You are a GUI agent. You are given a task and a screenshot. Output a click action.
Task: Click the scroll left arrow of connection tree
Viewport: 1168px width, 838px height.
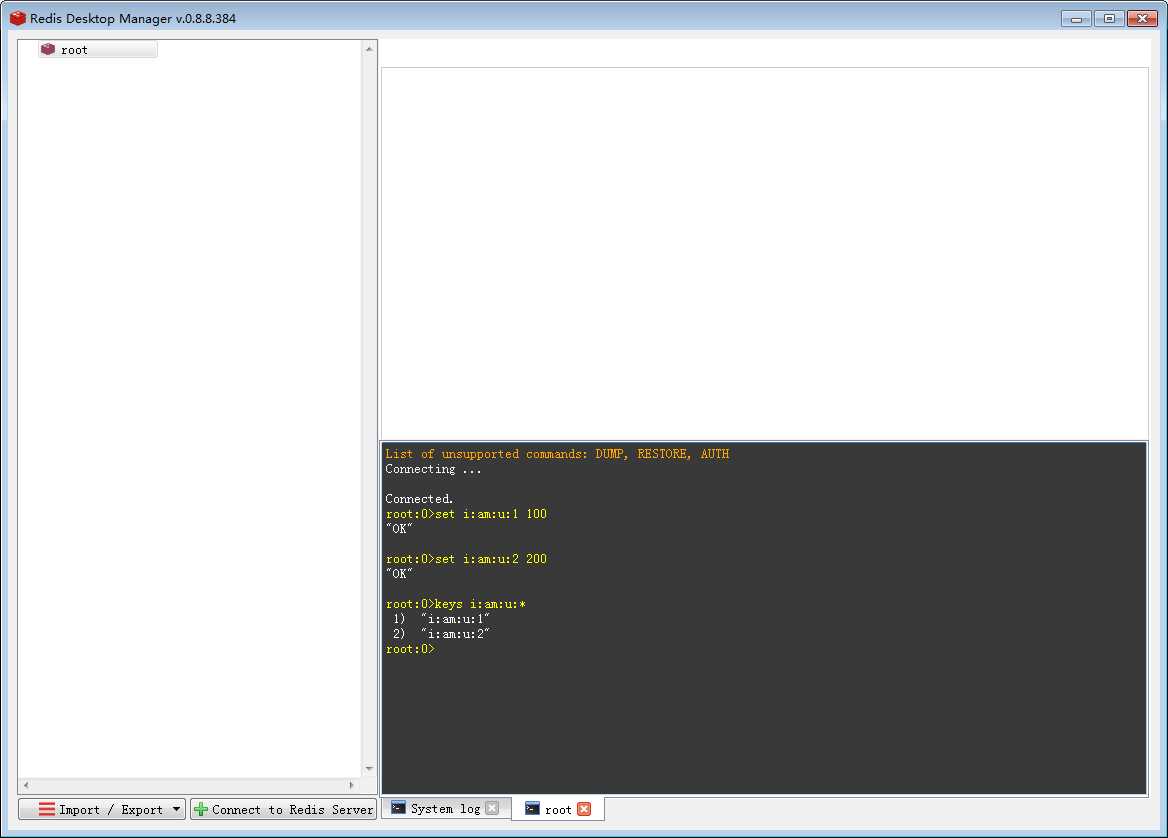[26, 784]
